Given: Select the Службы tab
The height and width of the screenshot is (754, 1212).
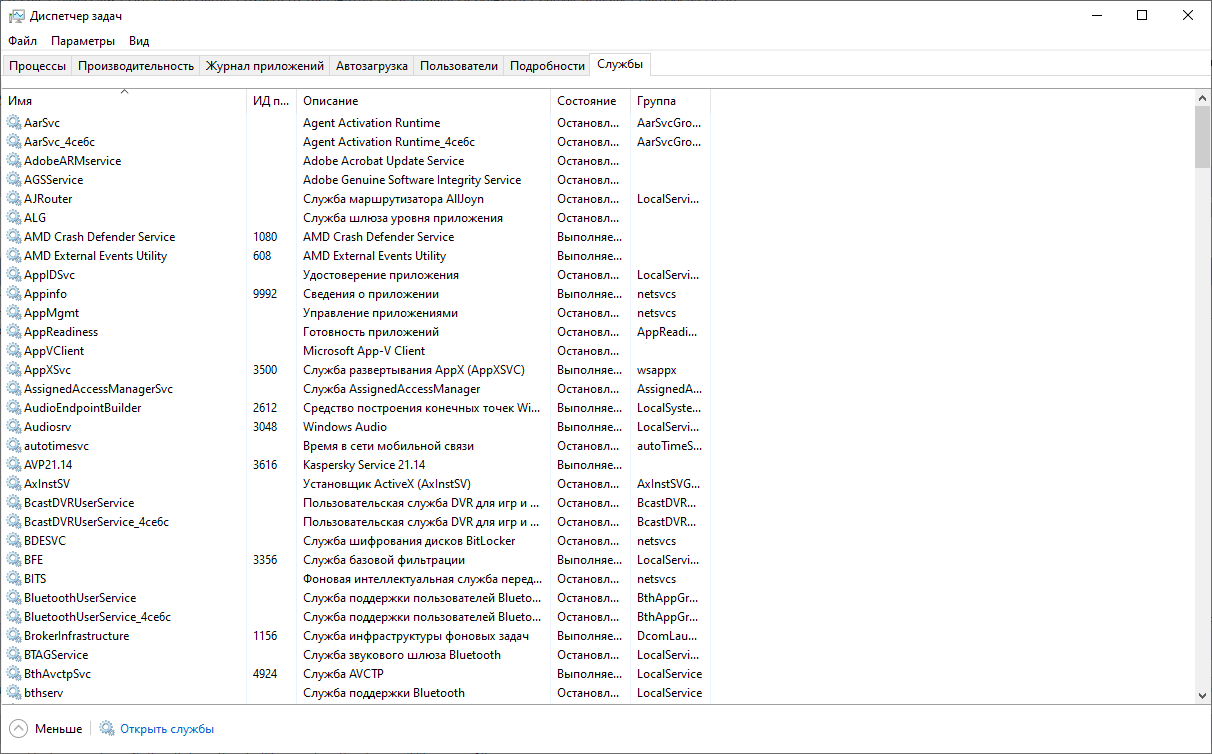Looking at the screenshot, I should [620, 64].
